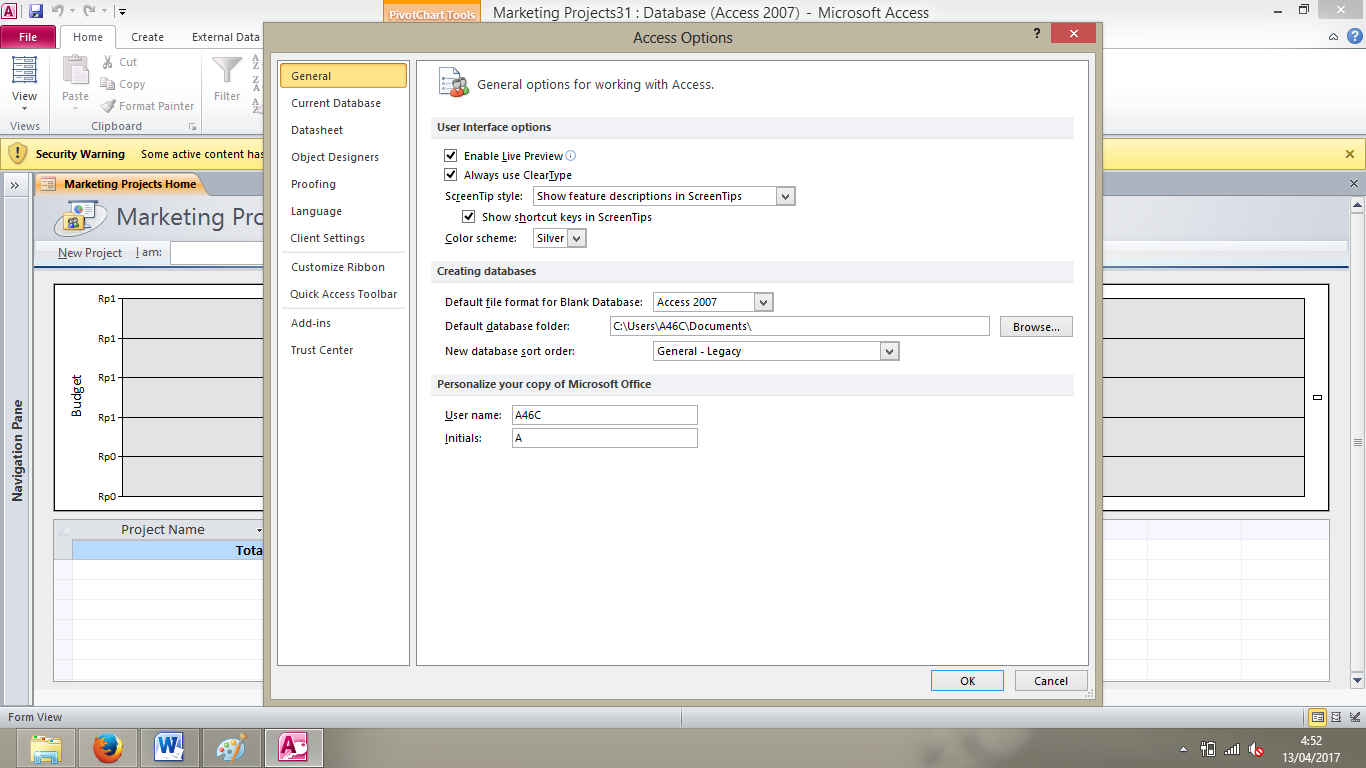Expand the View button dropdown arrow
The width and height of the screenshot is (1366, 768).
point(24,108)
